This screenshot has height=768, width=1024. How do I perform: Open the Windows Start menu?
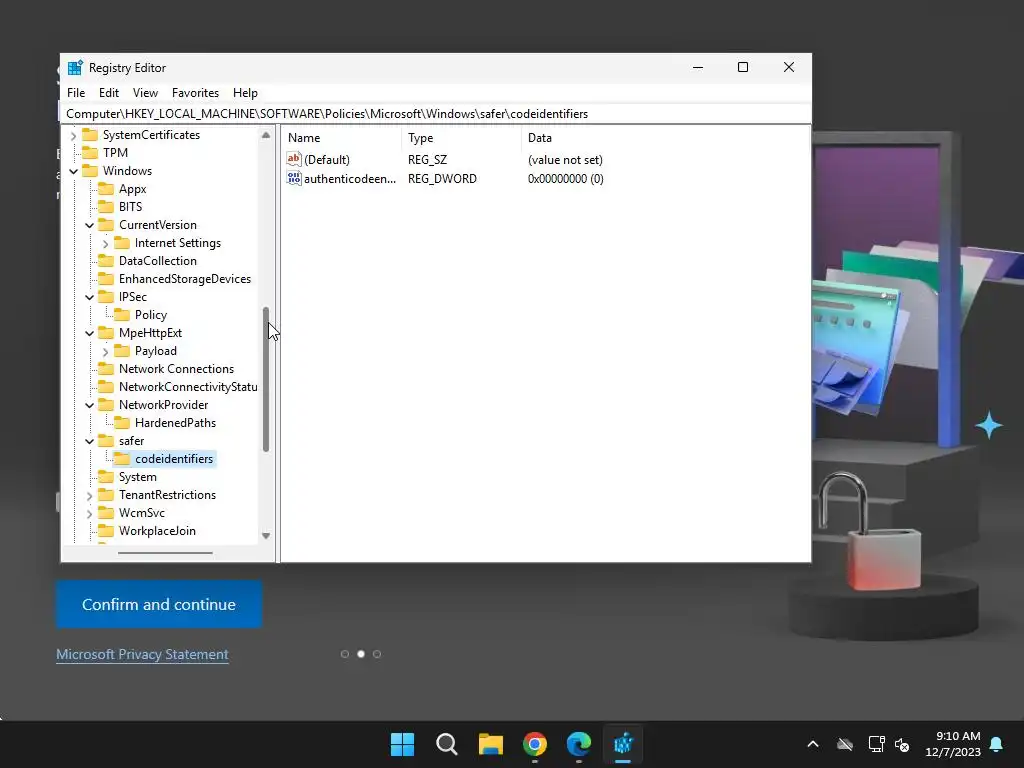402,744
